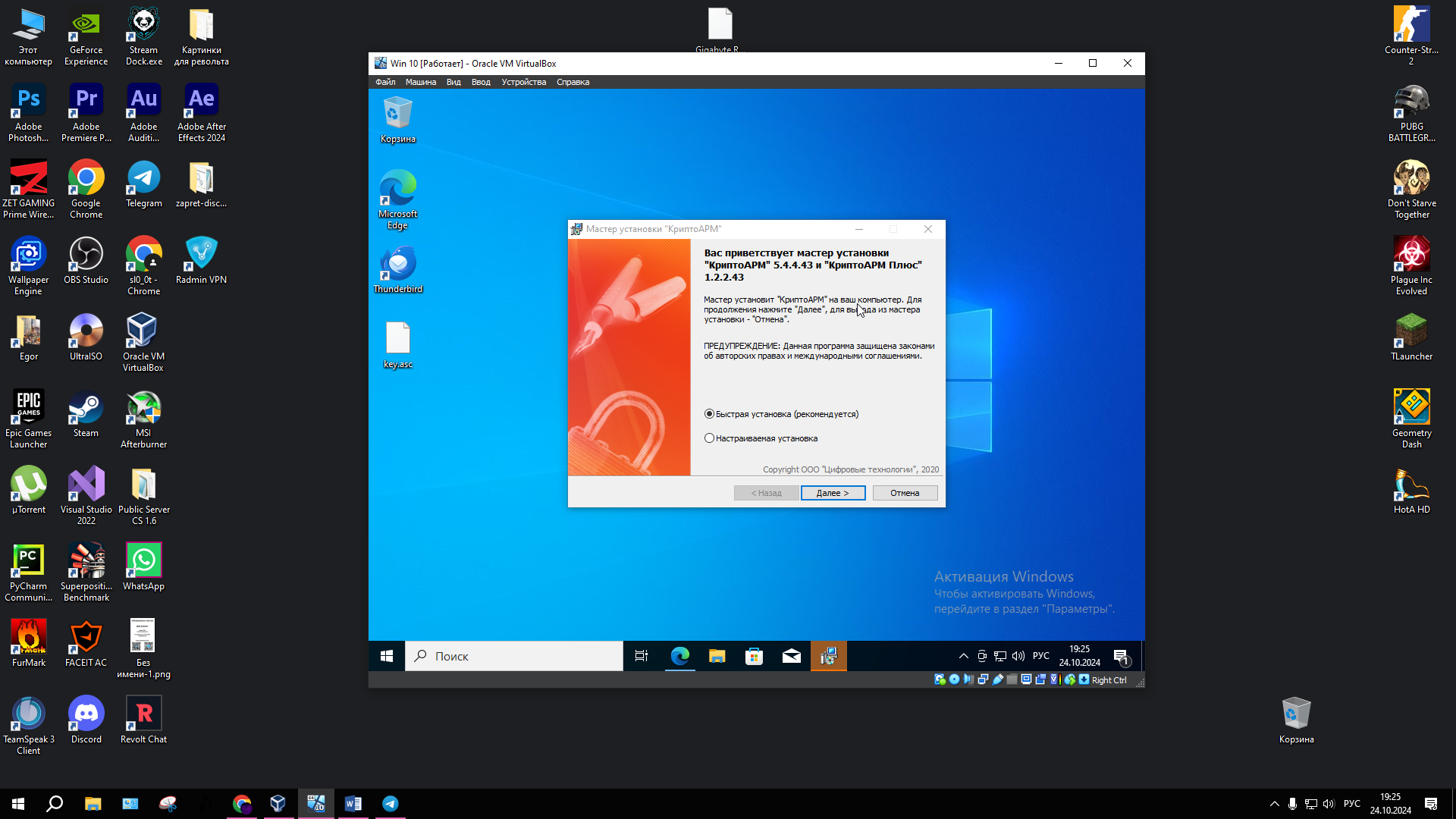Image resolution: width=1456 pixels, height=819 pixels.
Task: Select the Geometry Dash desktop icon
Action: click(x=1412, y=419)
